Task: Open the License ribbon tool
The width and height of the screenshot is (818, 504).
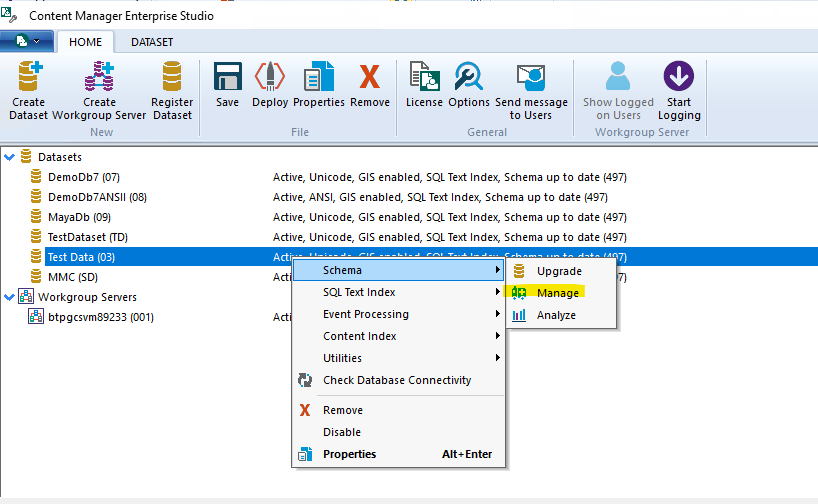Action: click(424, 76)
